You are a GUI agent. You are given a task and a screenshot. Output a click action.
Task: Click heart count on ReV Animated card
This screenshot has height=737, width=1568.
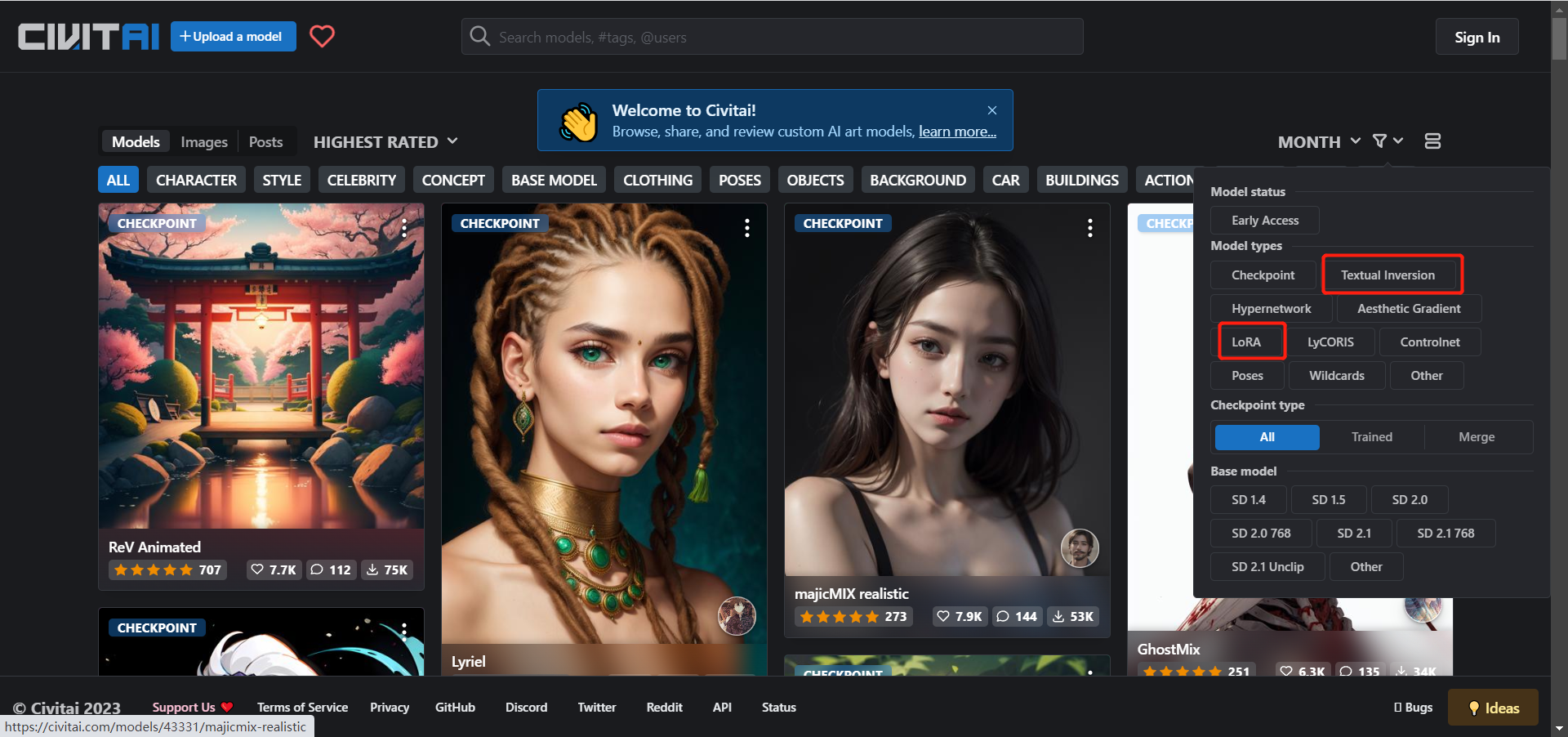point(274,569)
